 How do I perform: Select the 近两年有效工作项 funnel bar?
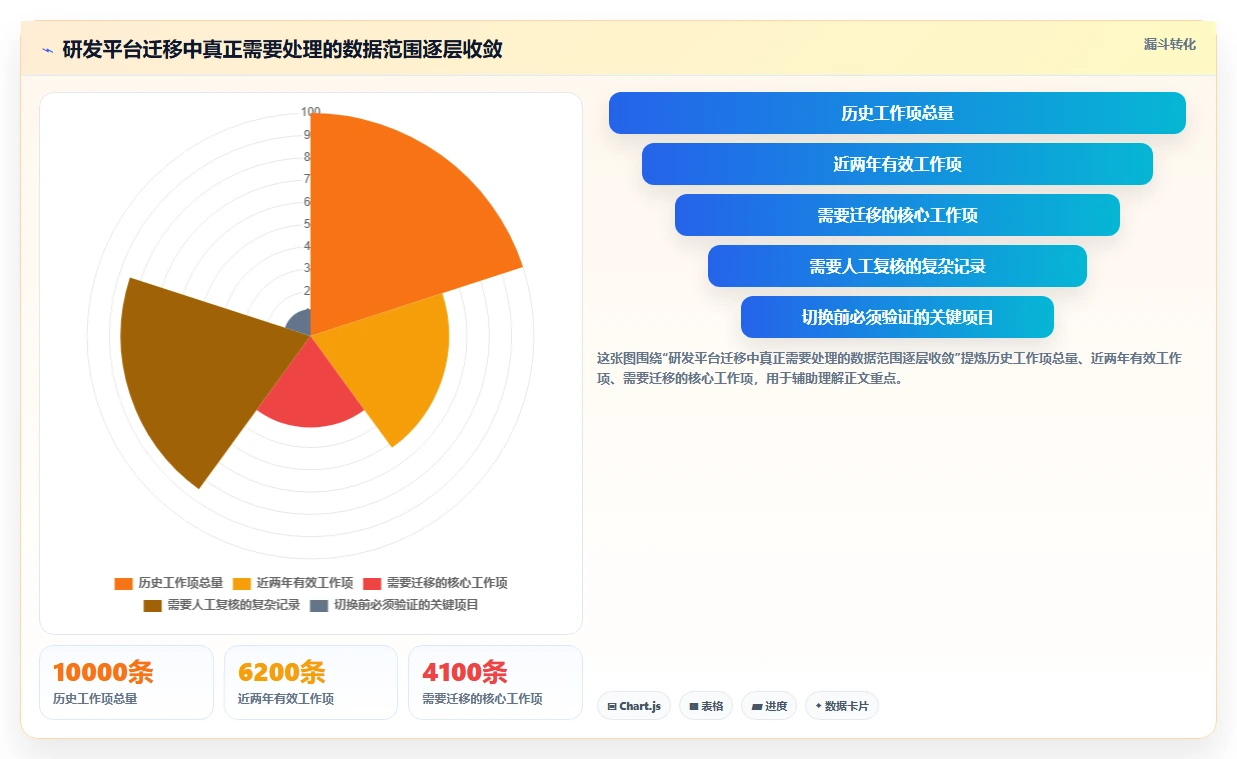point(897,164)
